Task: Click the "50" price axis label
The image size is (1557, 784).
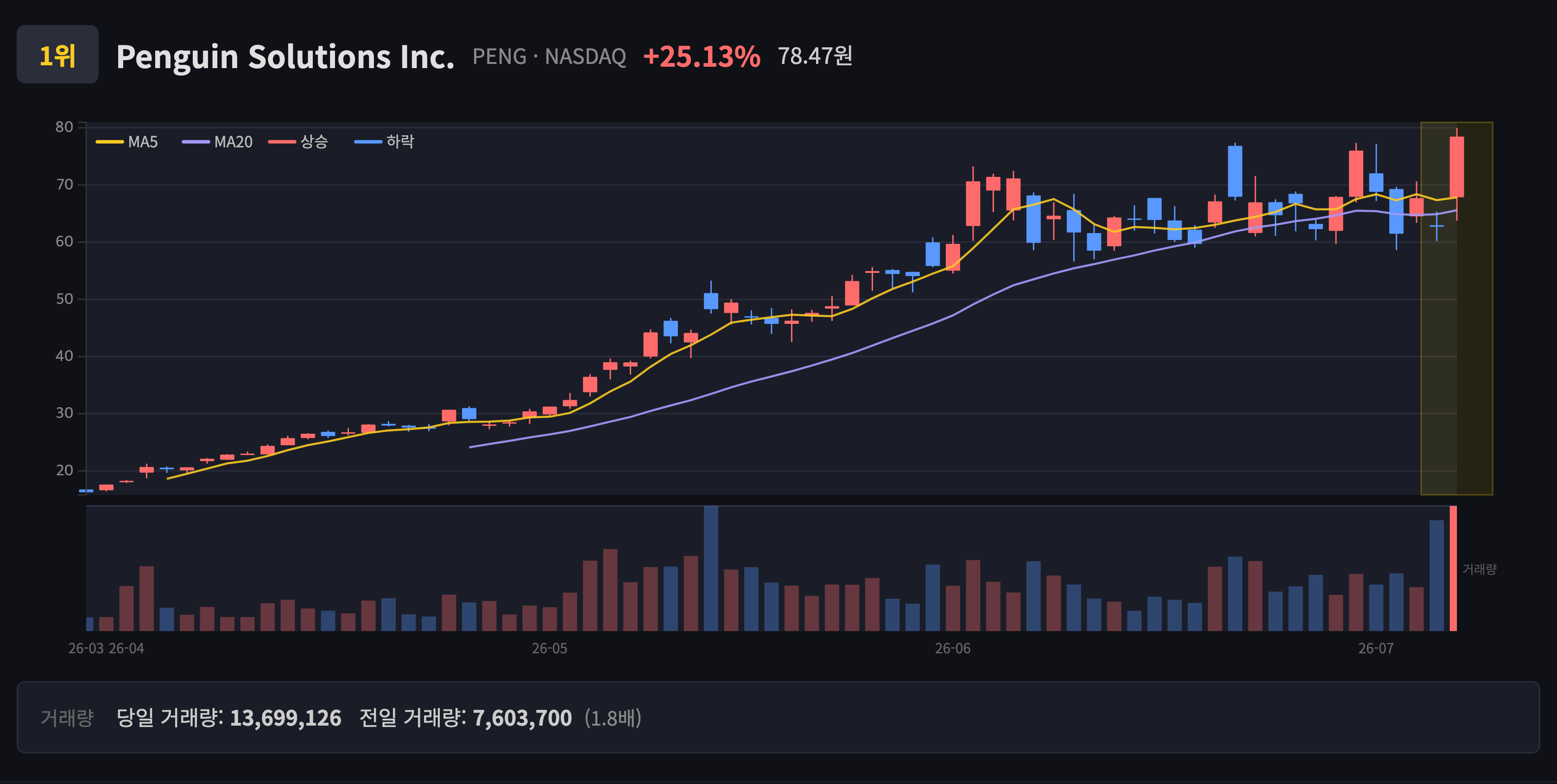Action: (64, 299)
